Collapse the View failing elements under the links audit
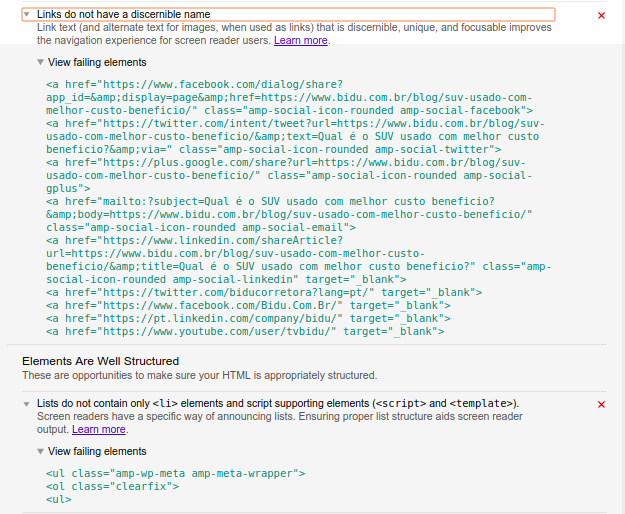 (40, 62)
